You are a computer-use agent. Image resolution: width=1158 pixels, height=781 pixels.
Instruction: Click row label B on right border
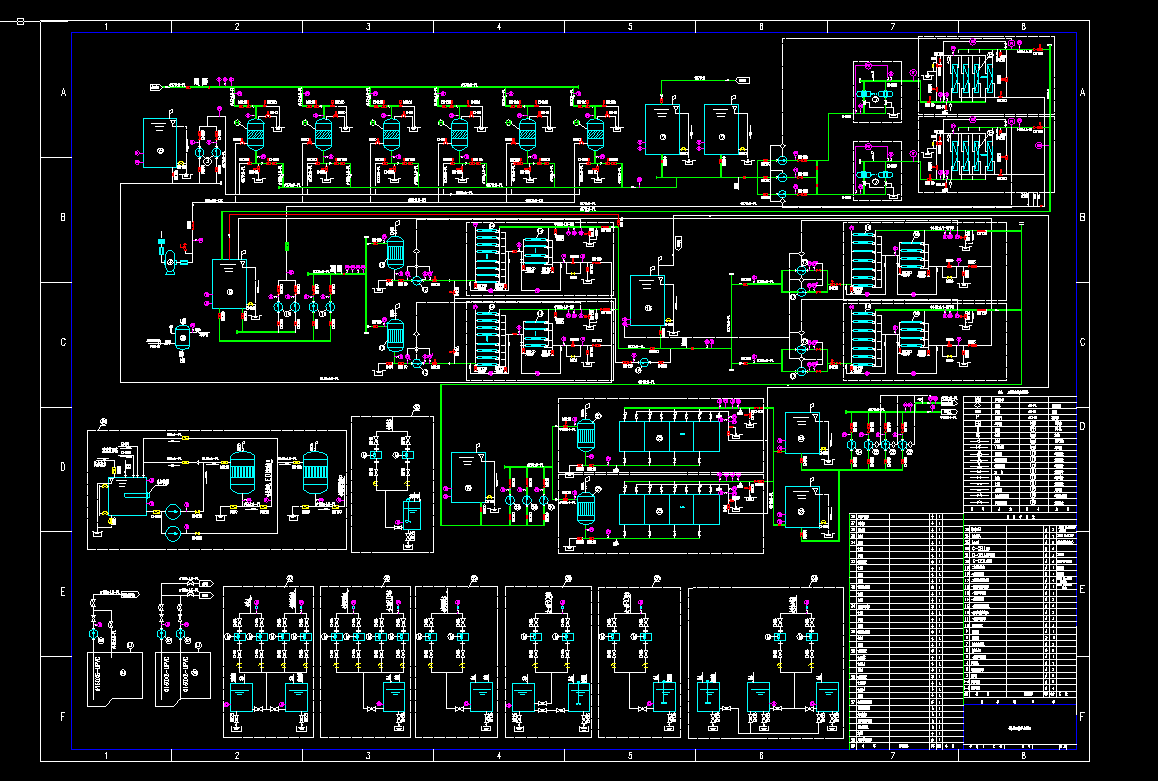pyautogui.click(x=1083, y=217)
